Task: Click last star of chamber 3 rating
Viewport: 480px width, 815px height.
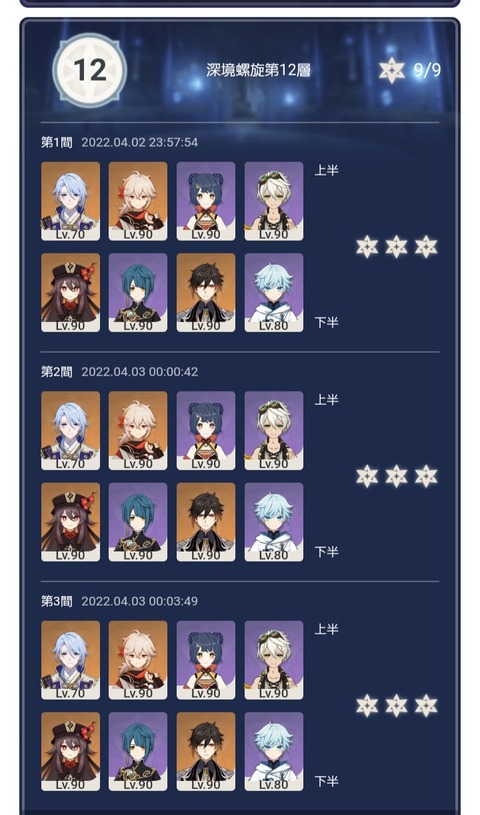Action: pyautogui.click(x=426, y=706)
